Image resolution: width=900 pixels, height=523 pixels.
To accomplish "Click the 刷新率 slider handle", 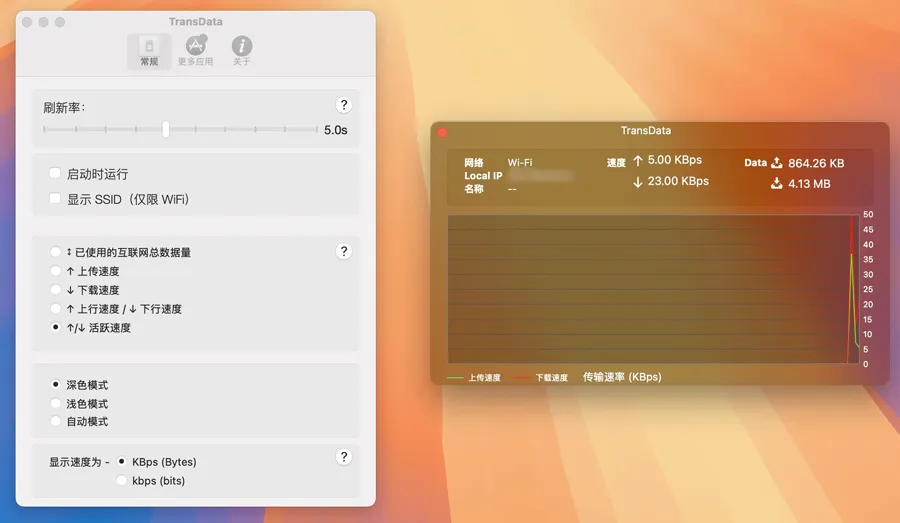I will click(x=166, y=129).
